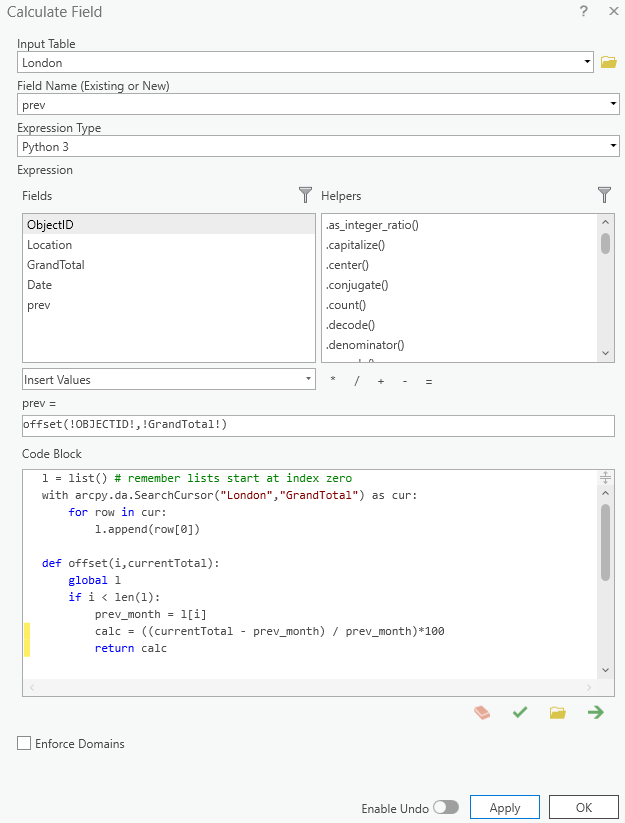Verify expression with green checkmark
The width and height of the screenshot is (625, 823).
(x=520, y=712)
